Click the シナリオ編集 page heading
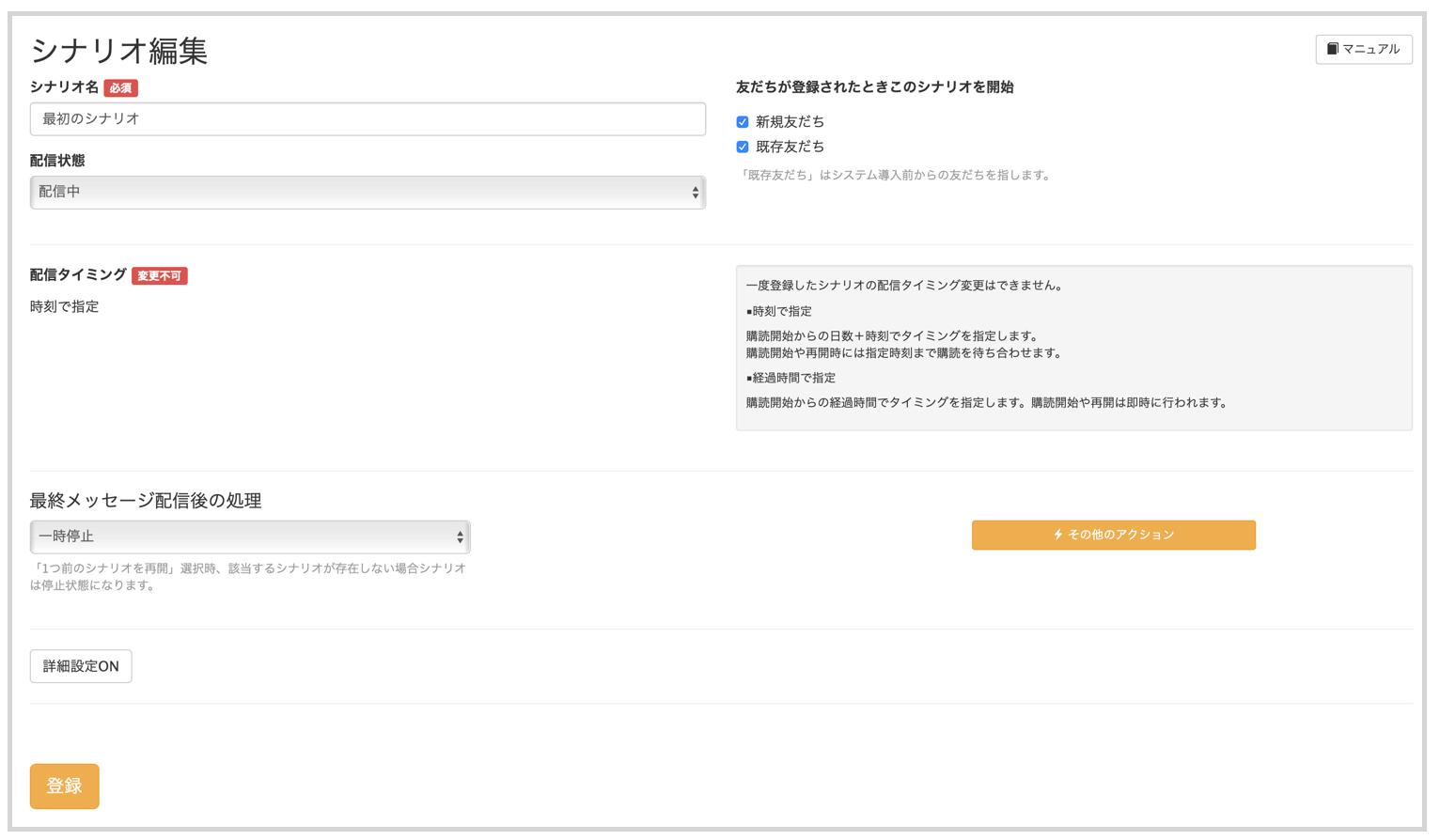 [119, 51]
